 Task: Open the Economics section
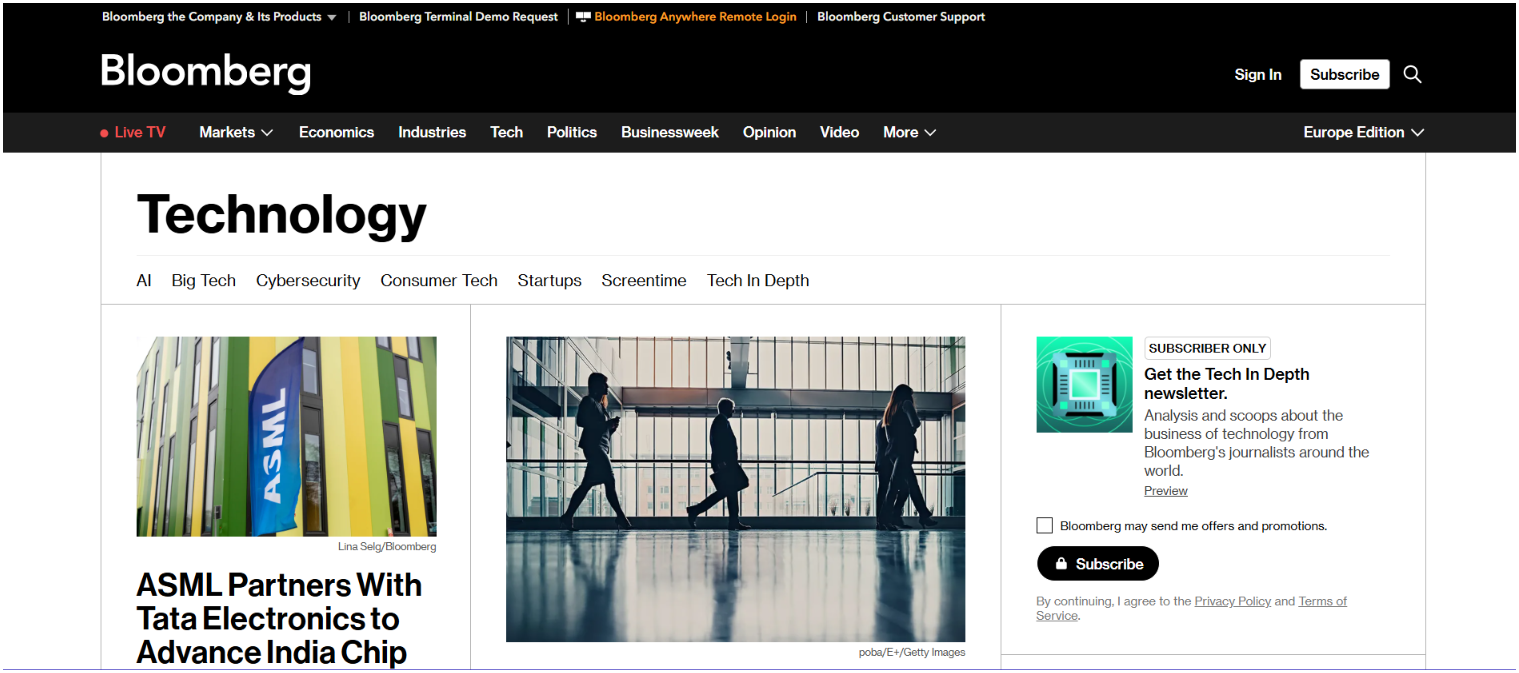(336, 132)
